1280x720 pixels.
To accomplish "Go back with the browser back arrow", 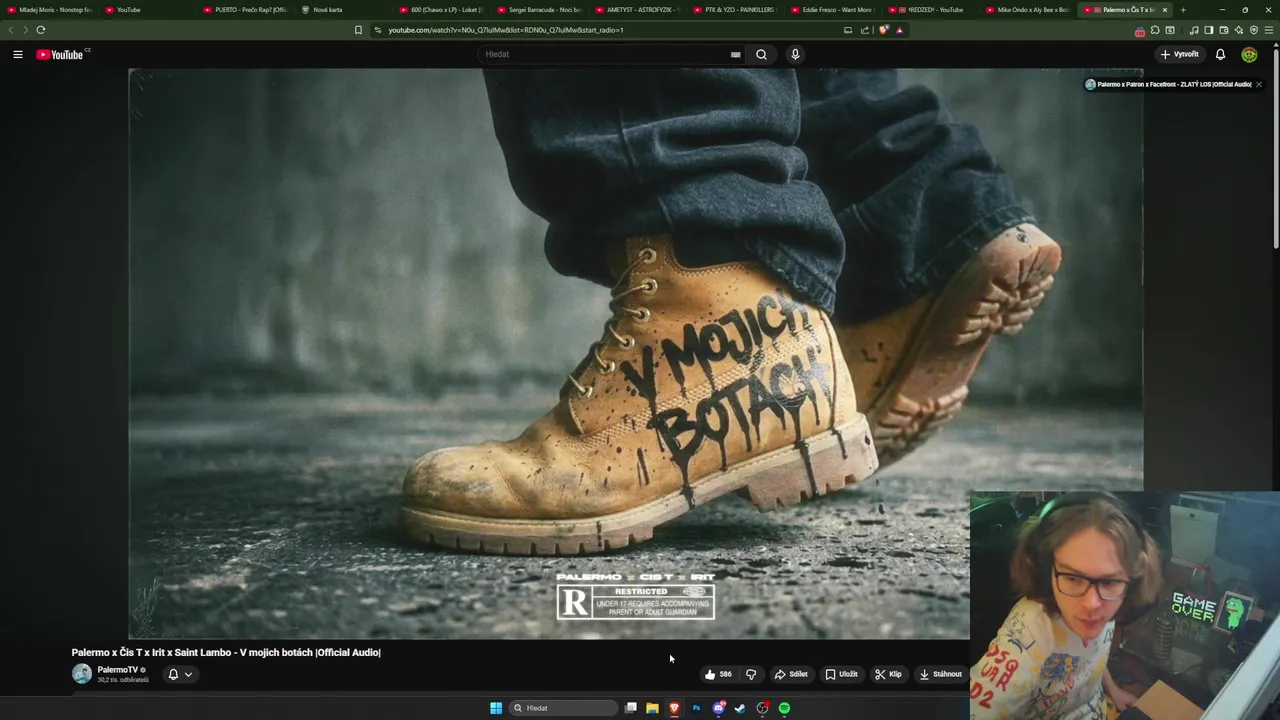I will coord(11,30).
